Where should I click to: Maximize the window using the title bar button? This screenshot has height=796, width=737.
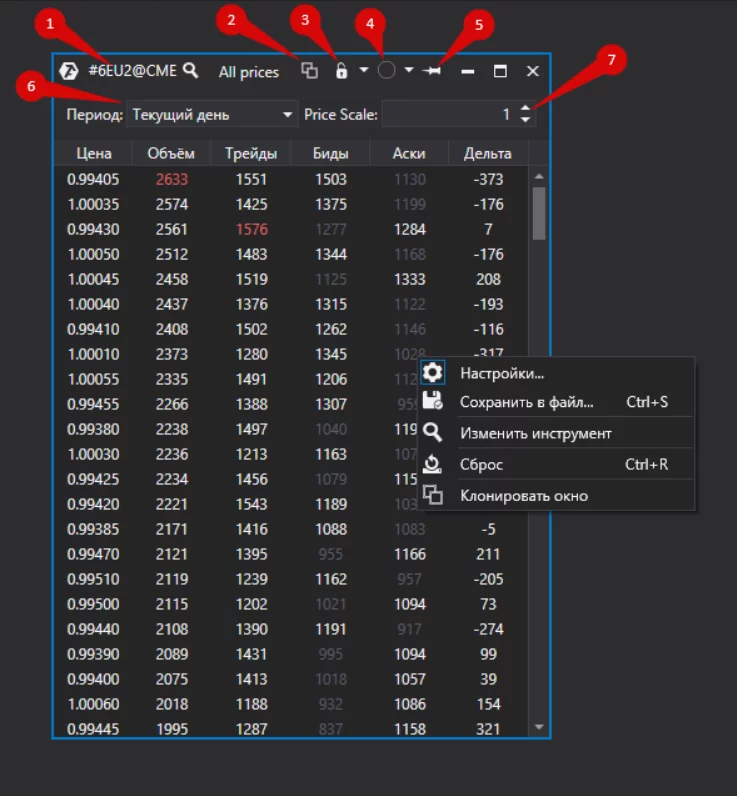(500, 71)
